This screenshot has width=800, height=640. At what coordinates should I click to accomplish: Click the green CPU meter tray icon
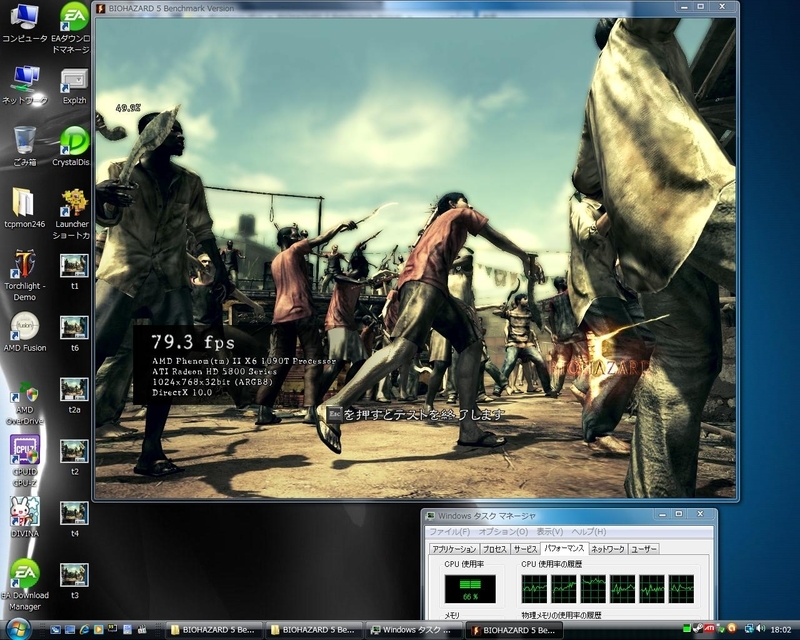(687, 629)
